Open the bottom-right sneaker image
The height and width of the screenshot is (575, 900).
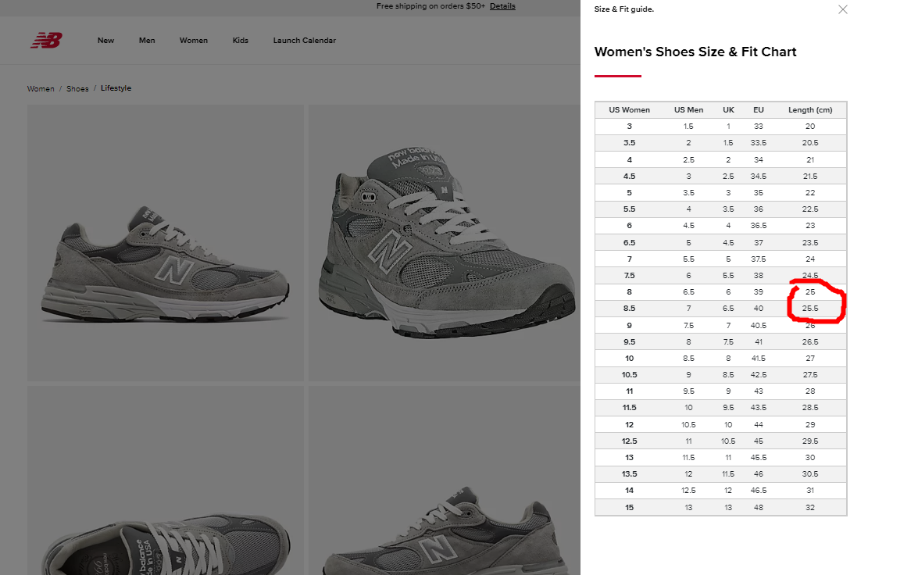pyautogui.click(x=444, y=480)
